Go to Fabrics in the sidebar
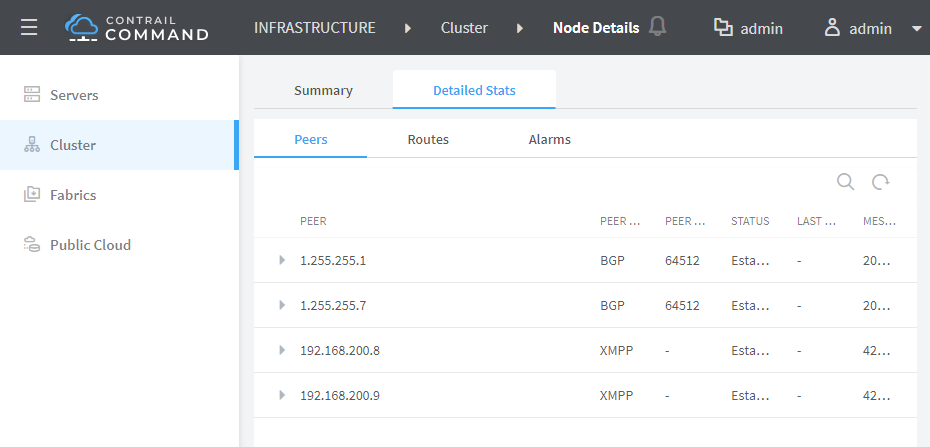 75,195
